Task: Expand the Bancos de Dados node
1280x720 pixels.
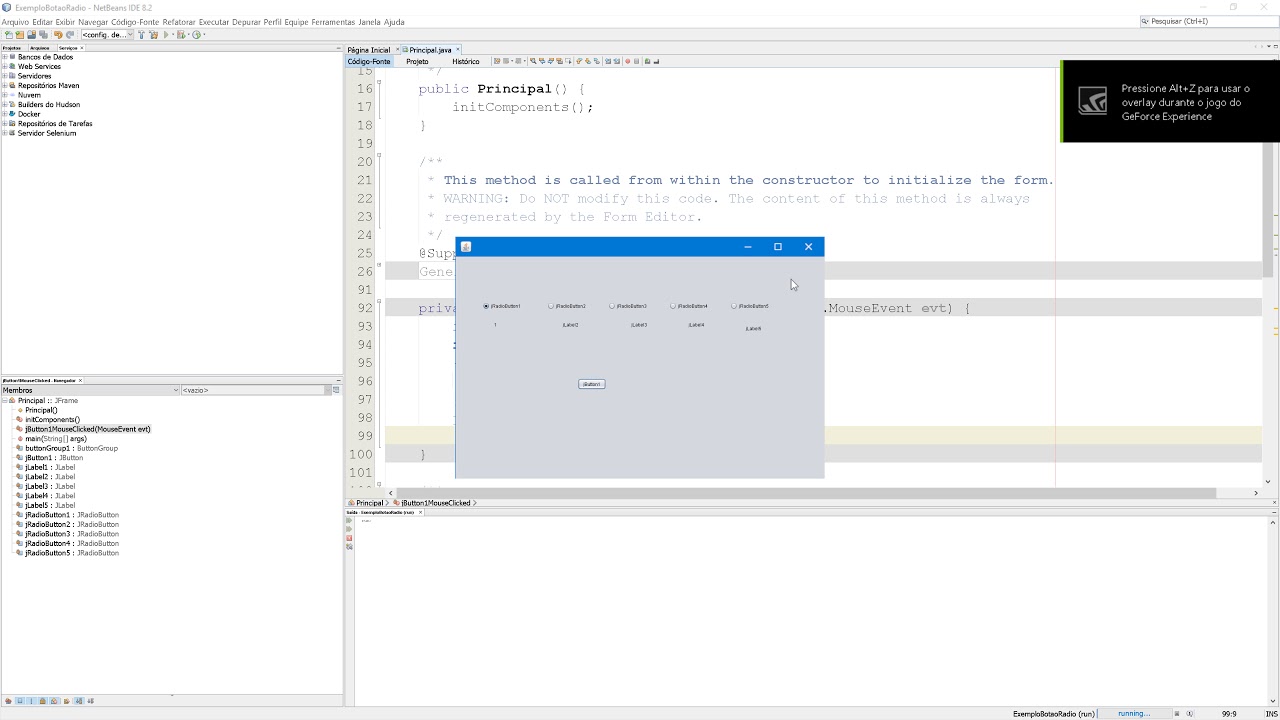Action: 5,57
